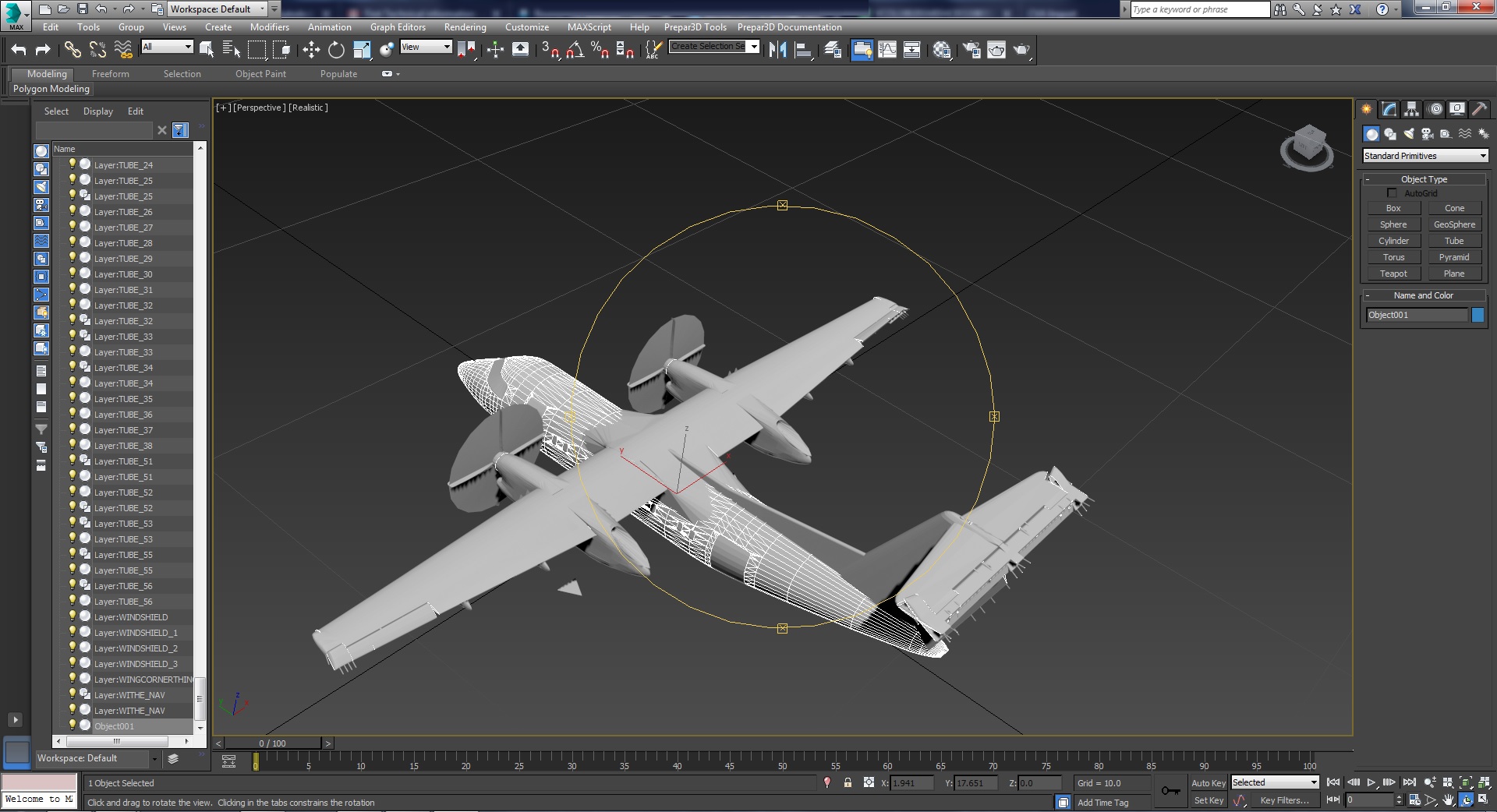Viewport: 1497px width, 812px height.
Task: Select the Cameras category icon
Action: 1427,134
